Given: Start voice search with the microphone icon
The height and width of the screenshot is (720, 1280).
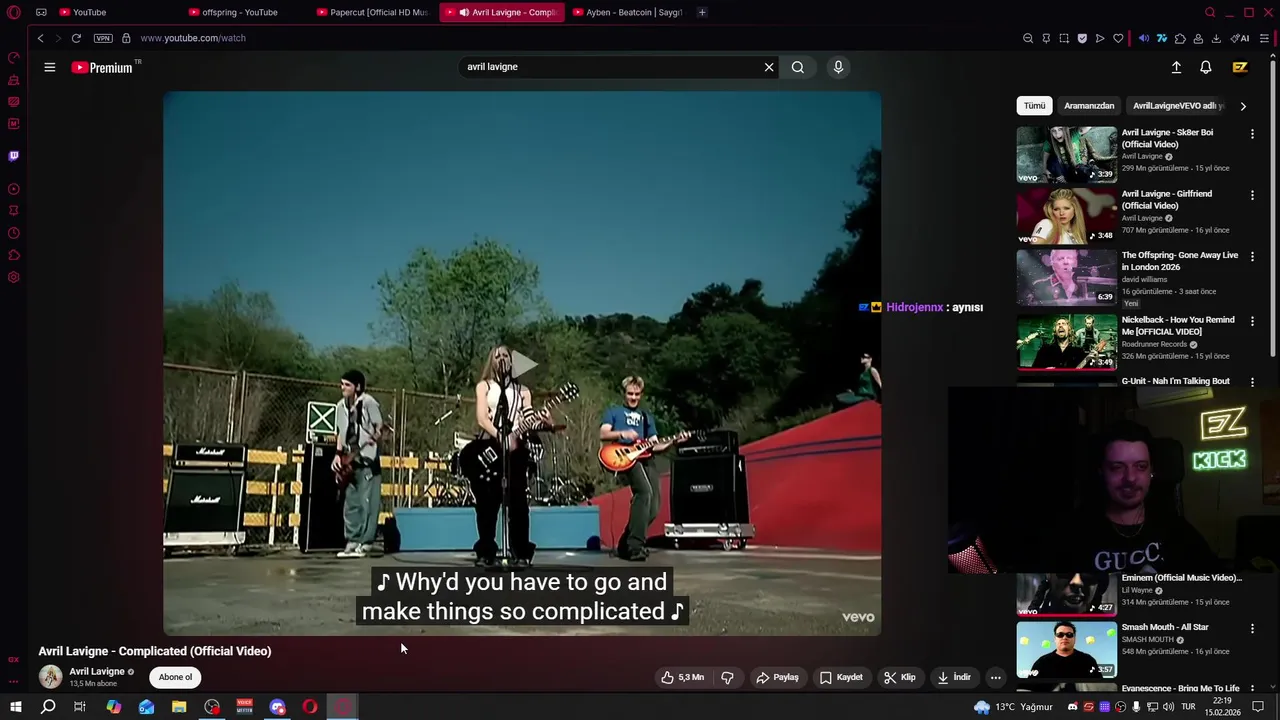Looking at the screenshot, I should 838,67.
